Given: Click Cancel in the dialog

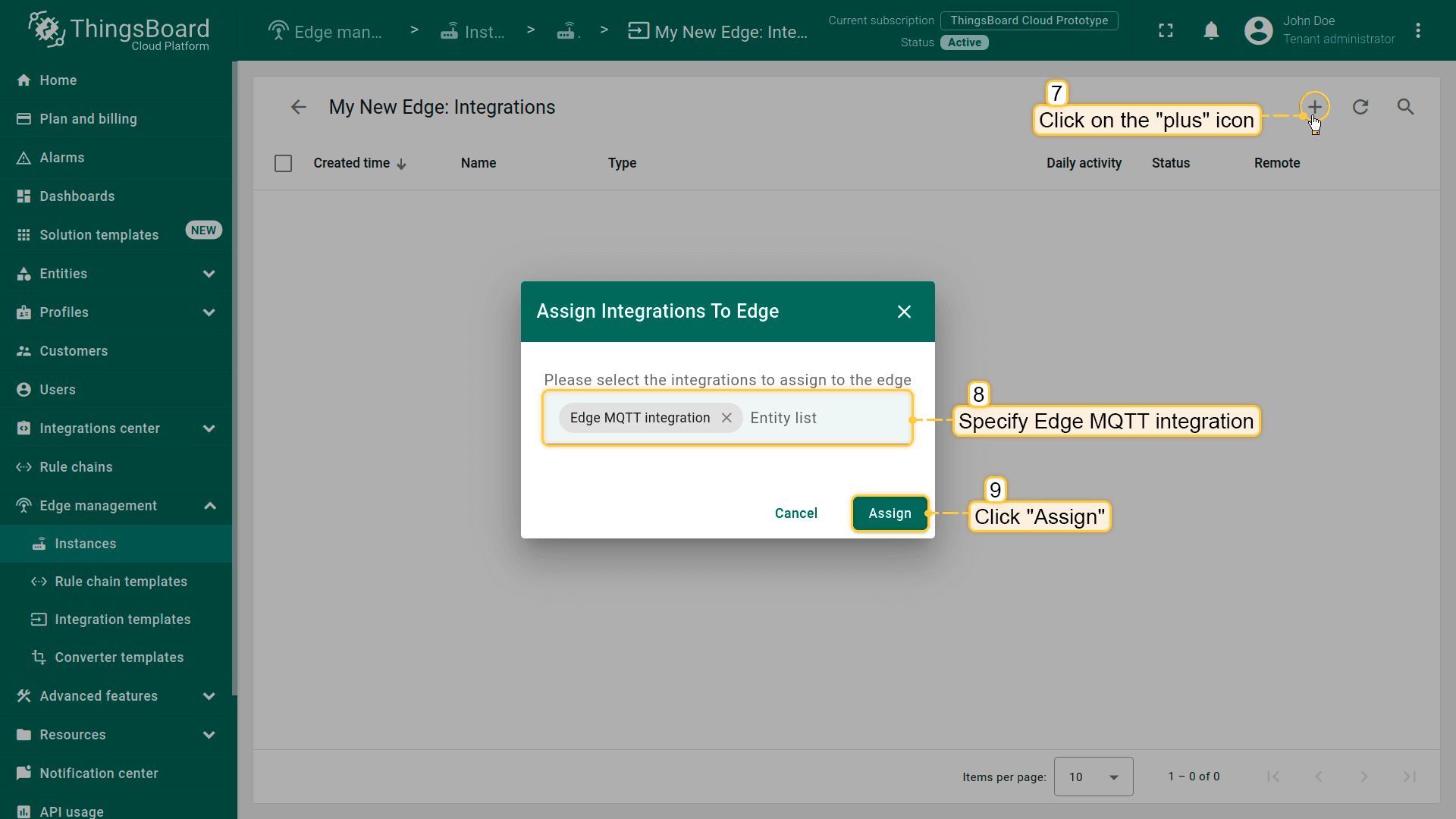Looking at the screenshot, I should pos(795,513).
